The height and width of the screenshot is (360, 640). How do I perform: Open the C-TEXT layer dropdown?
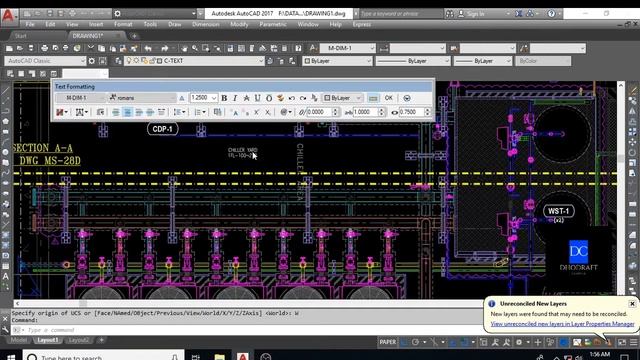(x=195, y=61)
